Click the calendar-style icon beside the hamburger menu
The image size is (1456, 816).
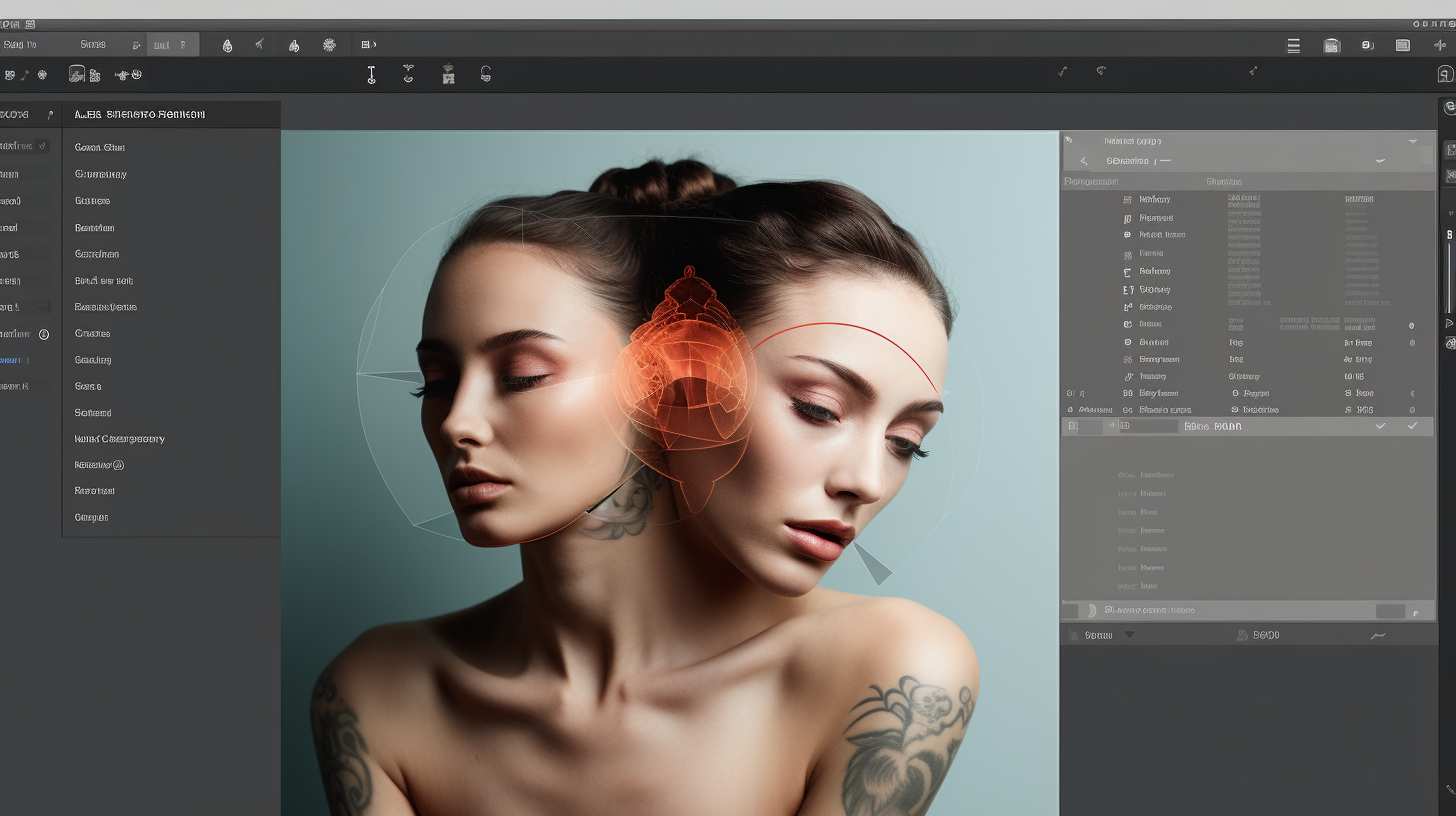pos(1331,45)
